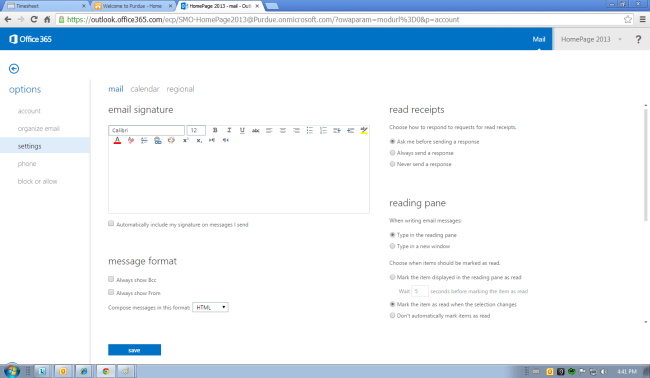Insert a numbered list
The height and width of the screenshot is (378, 650).
323,130
